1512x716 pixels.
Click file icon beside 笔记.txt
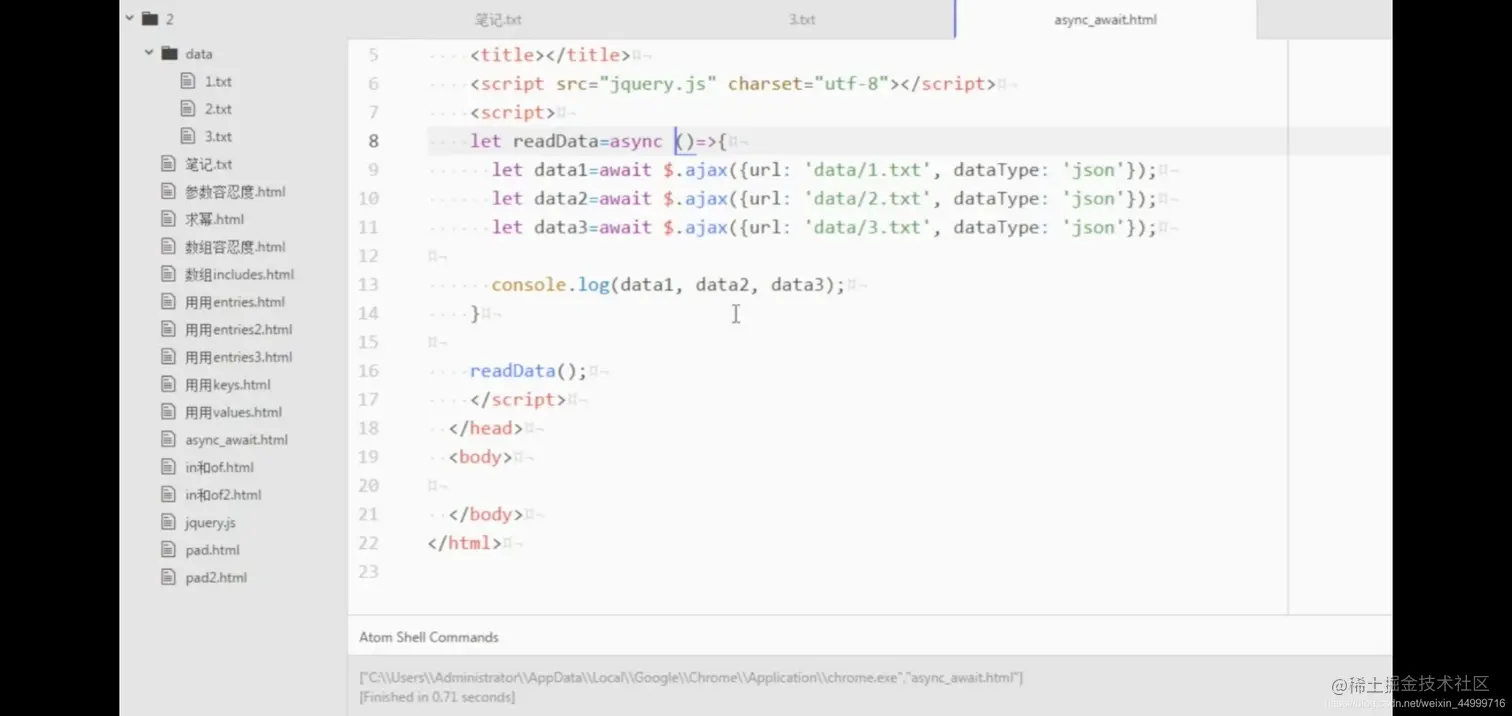[x=168, y=164]
